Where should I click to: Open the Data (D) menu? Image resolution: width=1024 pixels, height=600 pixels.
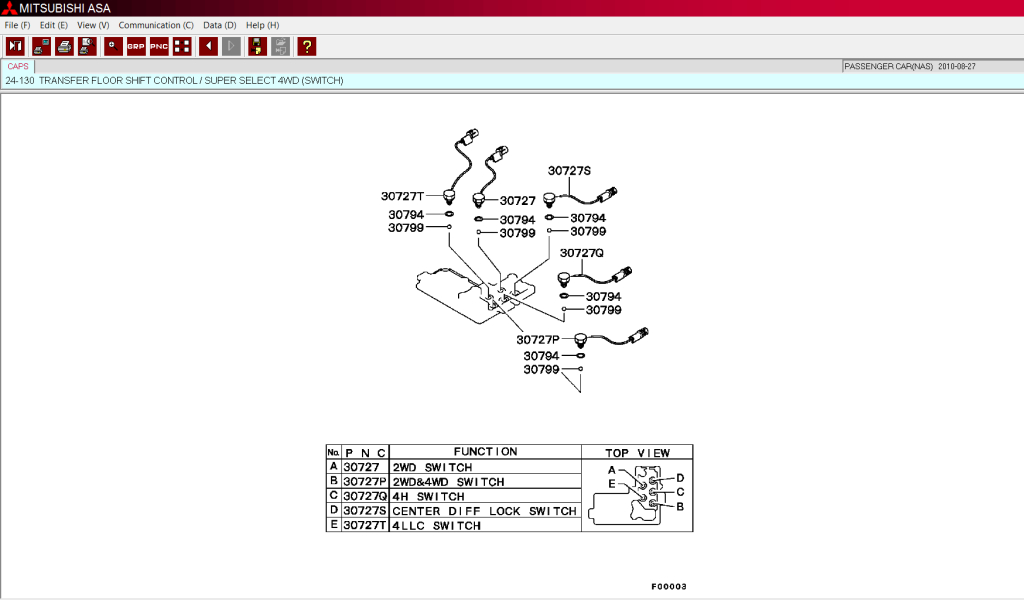[219, 25]
